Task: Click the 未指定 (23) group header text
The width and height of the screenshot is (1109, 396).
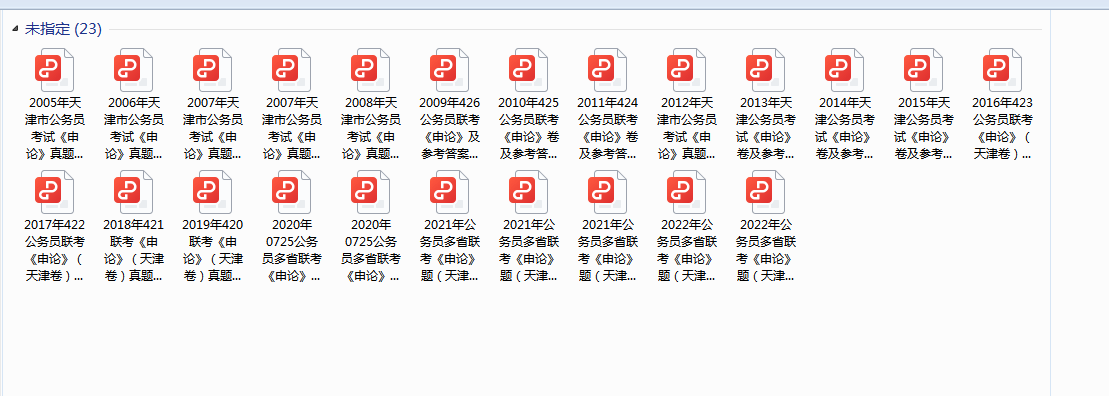Action: point(64,29)
